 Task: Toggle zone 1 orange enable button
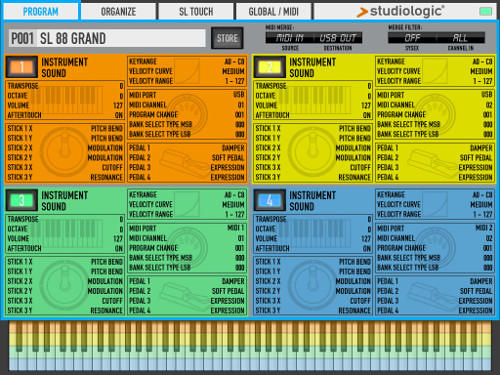tap(22, 67)
